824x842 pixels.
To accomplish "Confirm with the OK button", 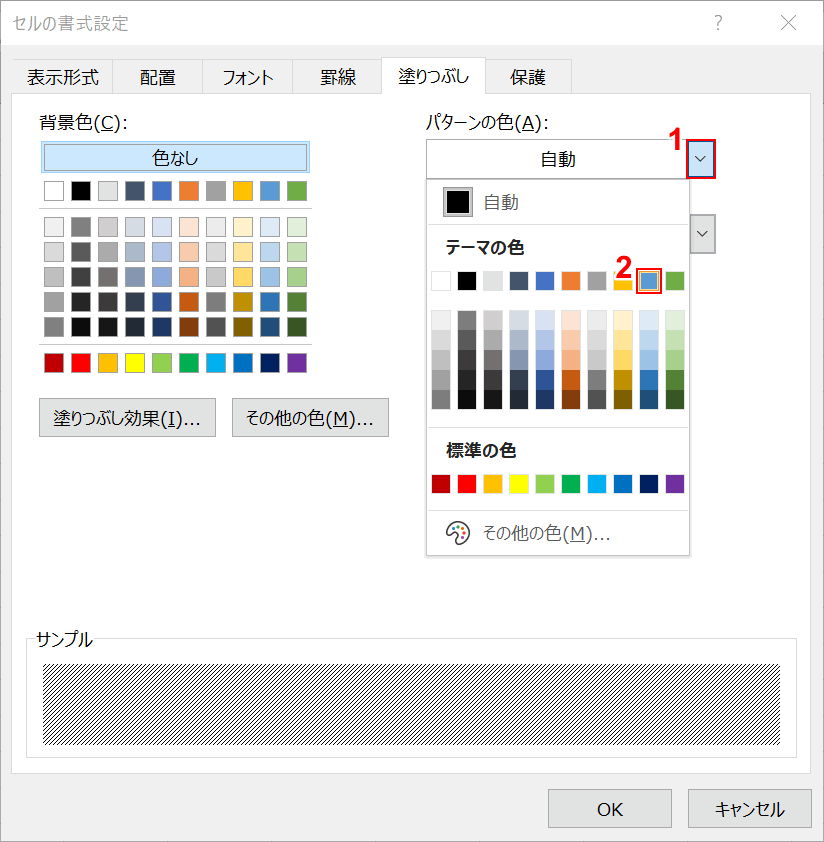I will [x=610, y=809].
